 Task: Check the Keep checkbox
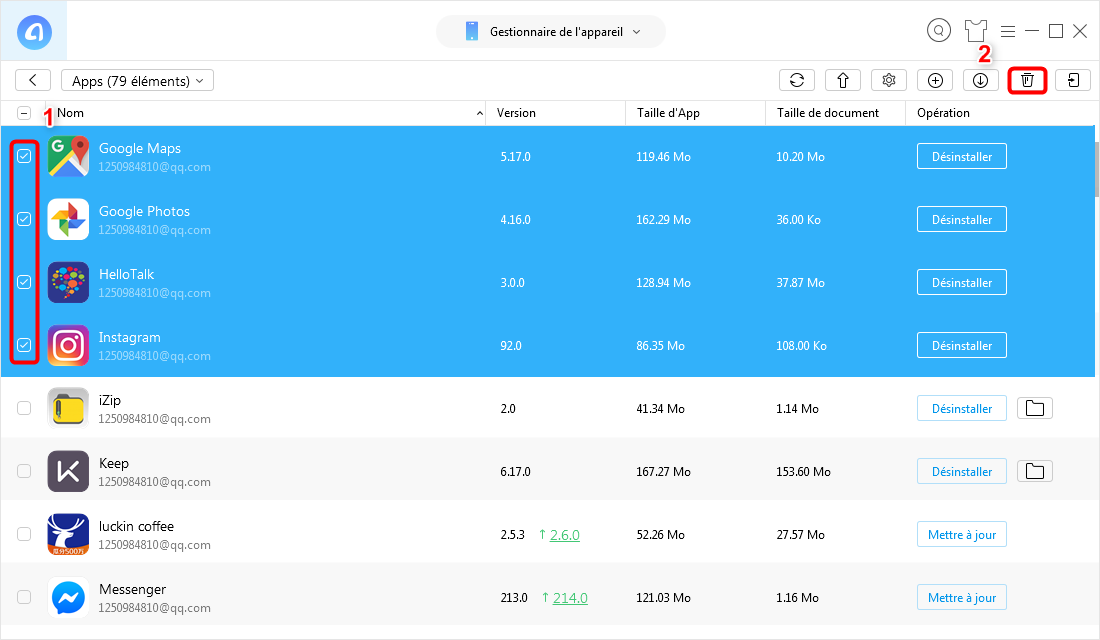pos(24,471)
